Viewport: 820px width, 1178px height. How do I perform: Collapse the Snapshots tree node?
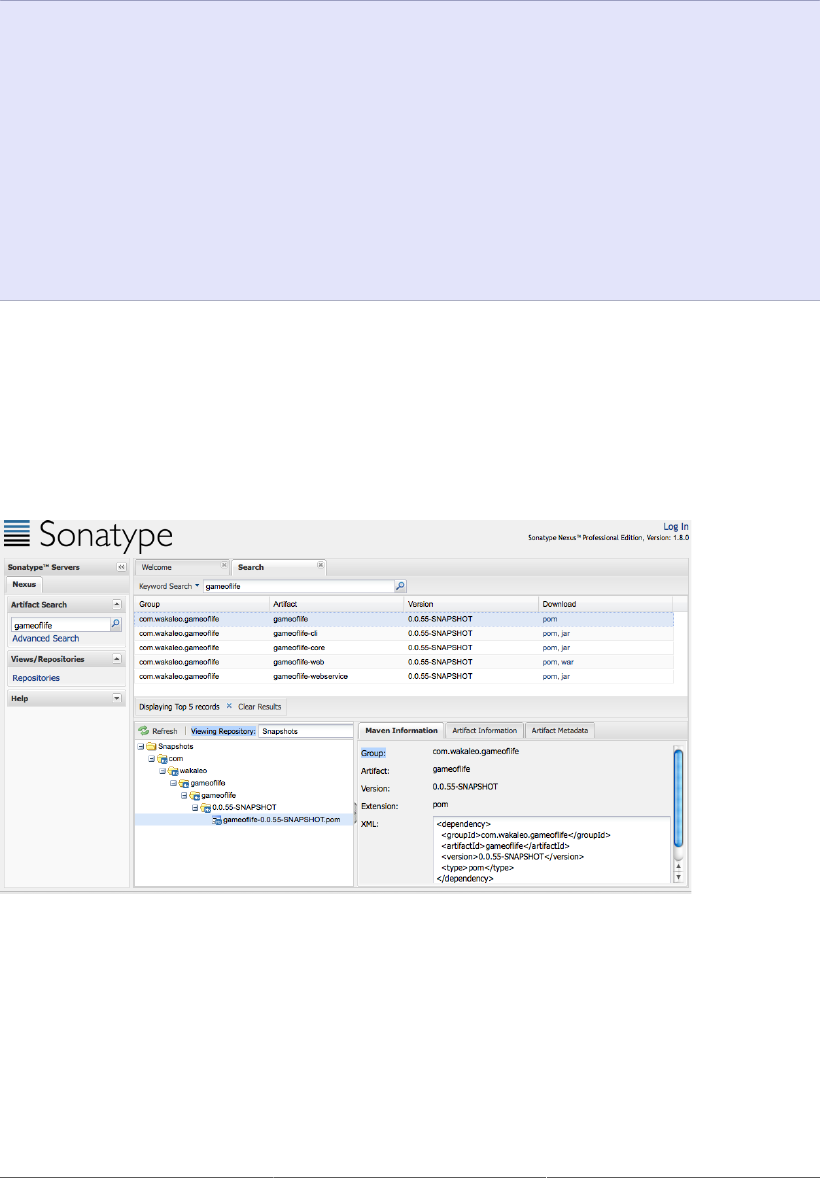click(x=141, y=747)
